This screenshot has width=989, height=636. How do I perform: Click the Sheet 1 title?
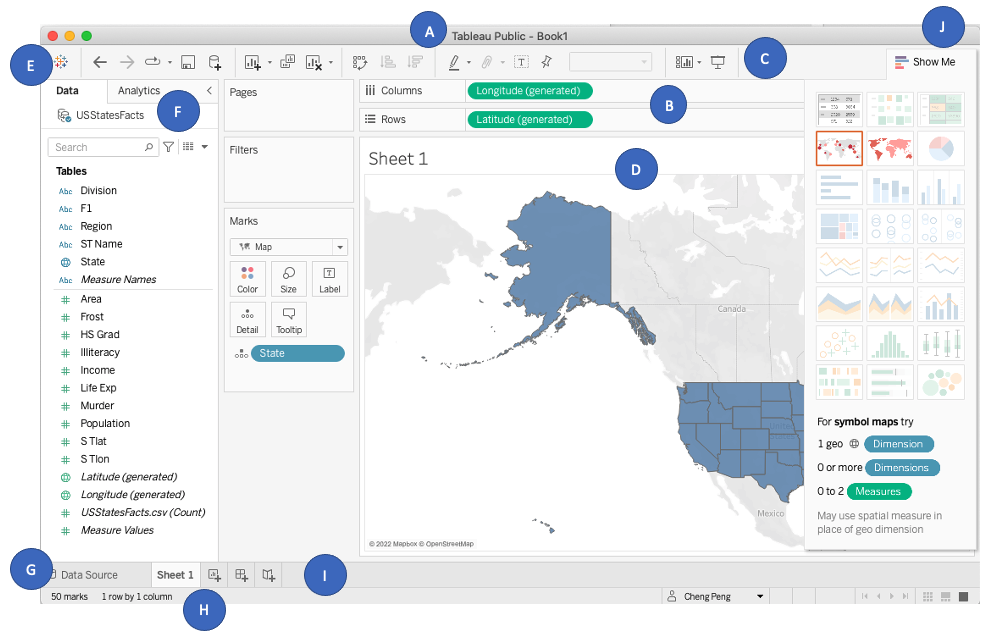point(398,159)
